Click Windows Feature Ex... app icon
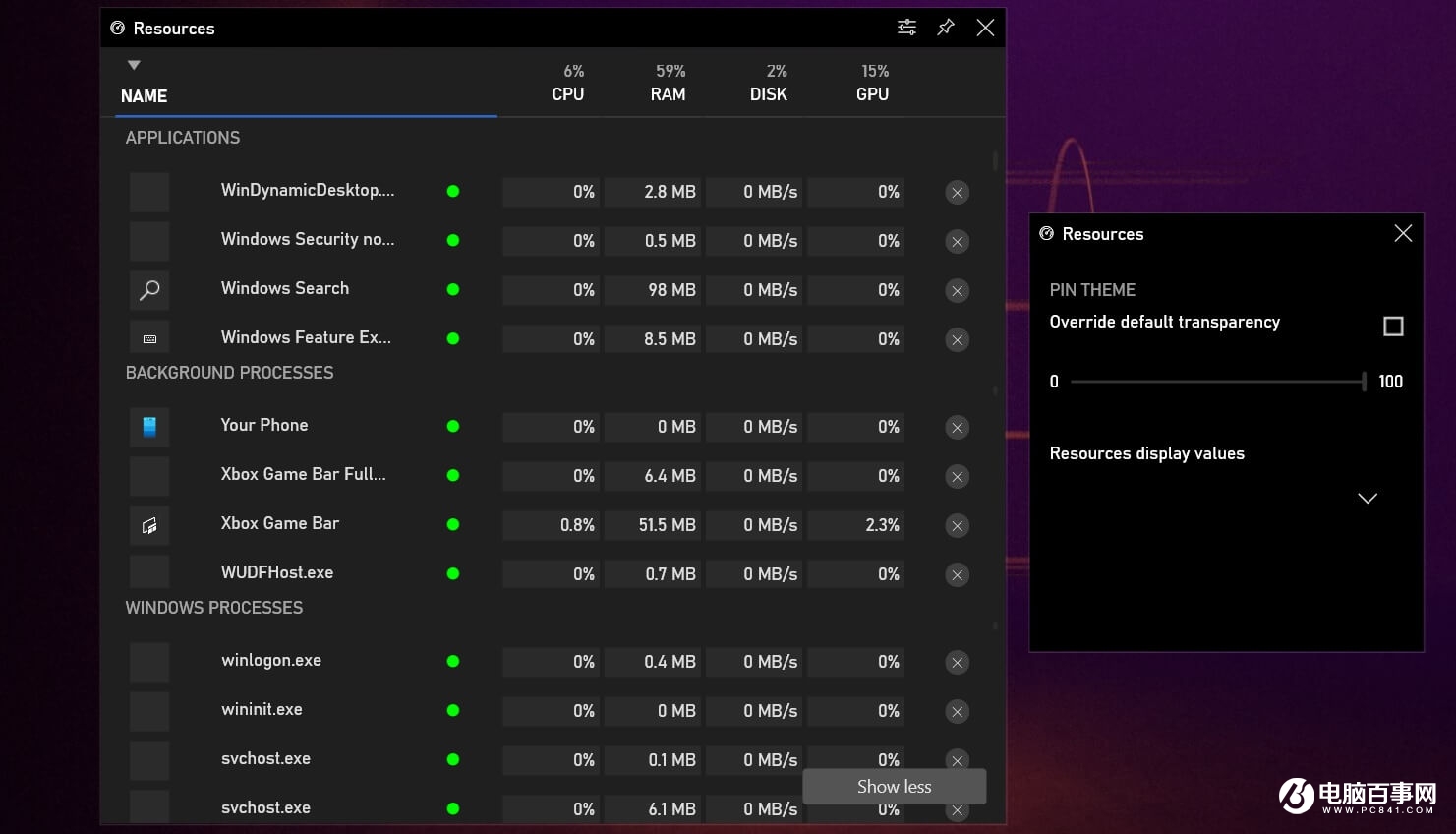The height and width of the screenshot is (834, 1456). [149, 338]
